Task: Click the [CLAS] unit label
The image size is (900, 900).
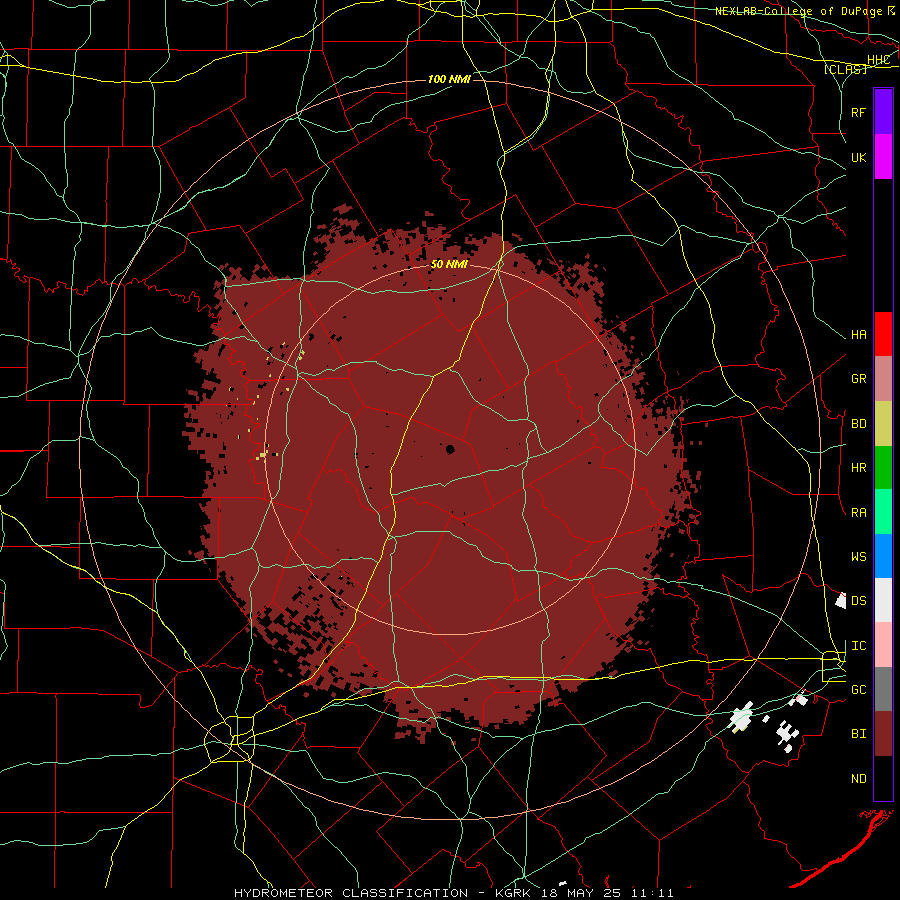Action: (x=845, y=69)
